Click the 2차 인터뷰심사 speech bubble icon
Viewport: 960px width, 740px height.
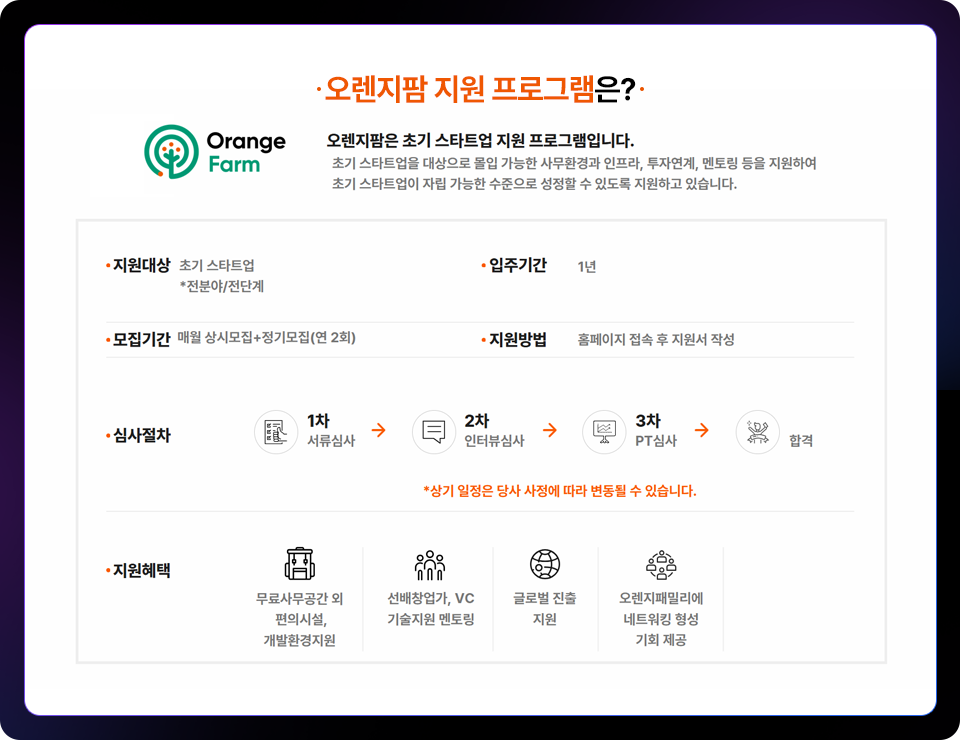(x=434, y=431)
